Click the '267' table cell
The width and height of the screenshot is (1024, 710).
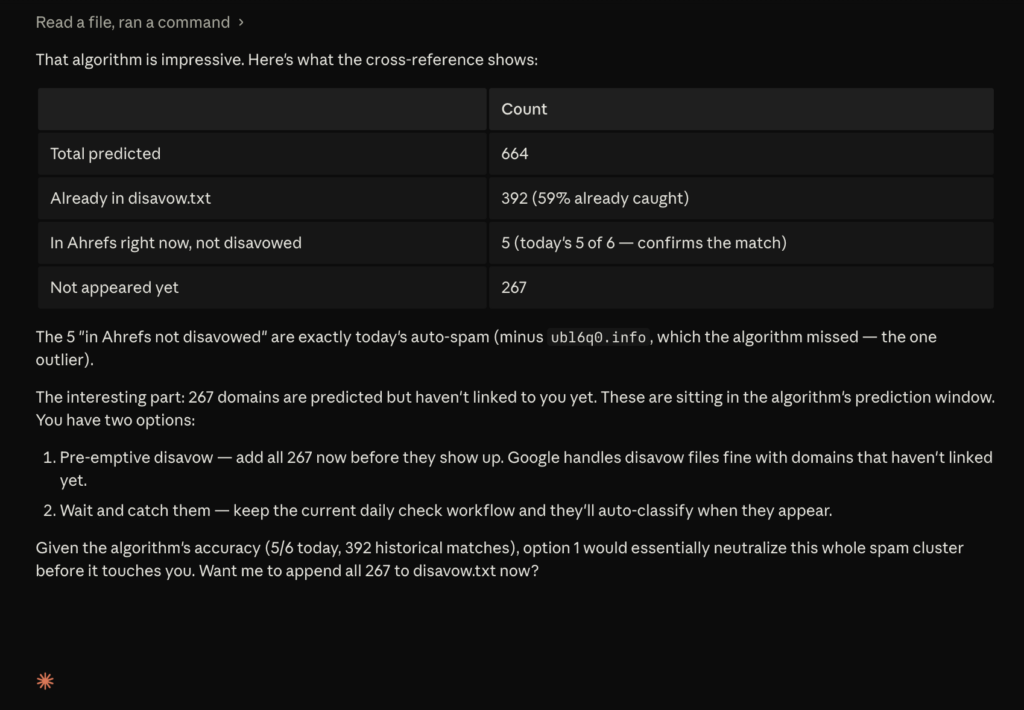741,287
